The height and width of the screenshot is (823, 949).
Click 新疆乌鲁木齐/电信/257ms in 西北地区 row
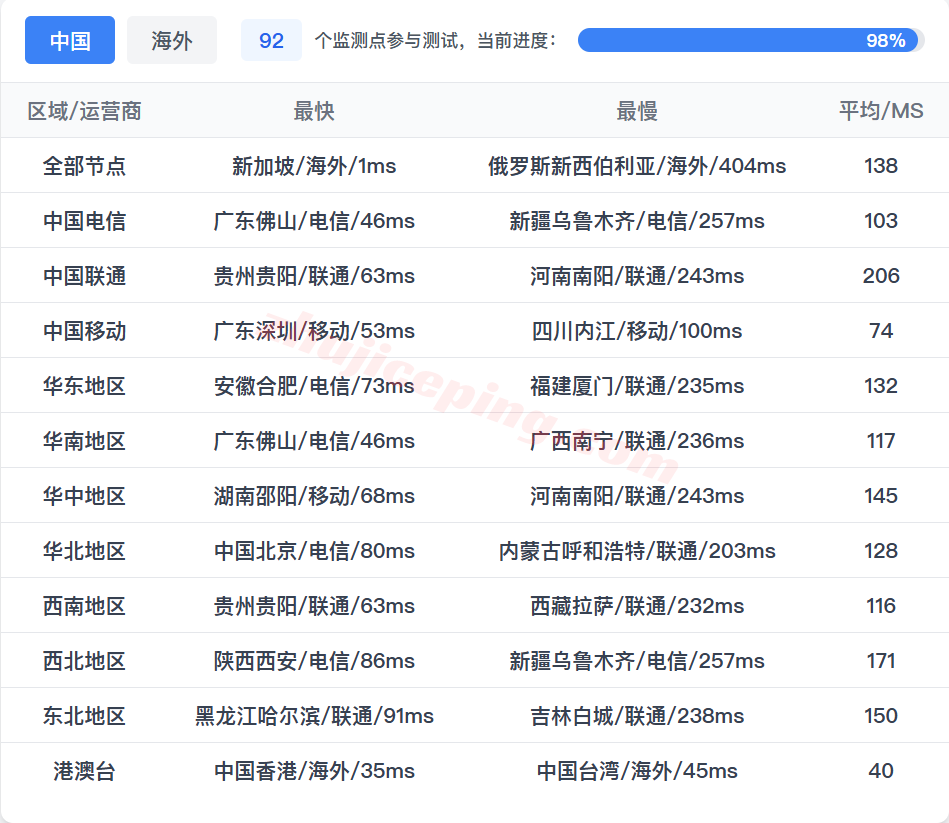pyautogui.click(x=637, y=661)
